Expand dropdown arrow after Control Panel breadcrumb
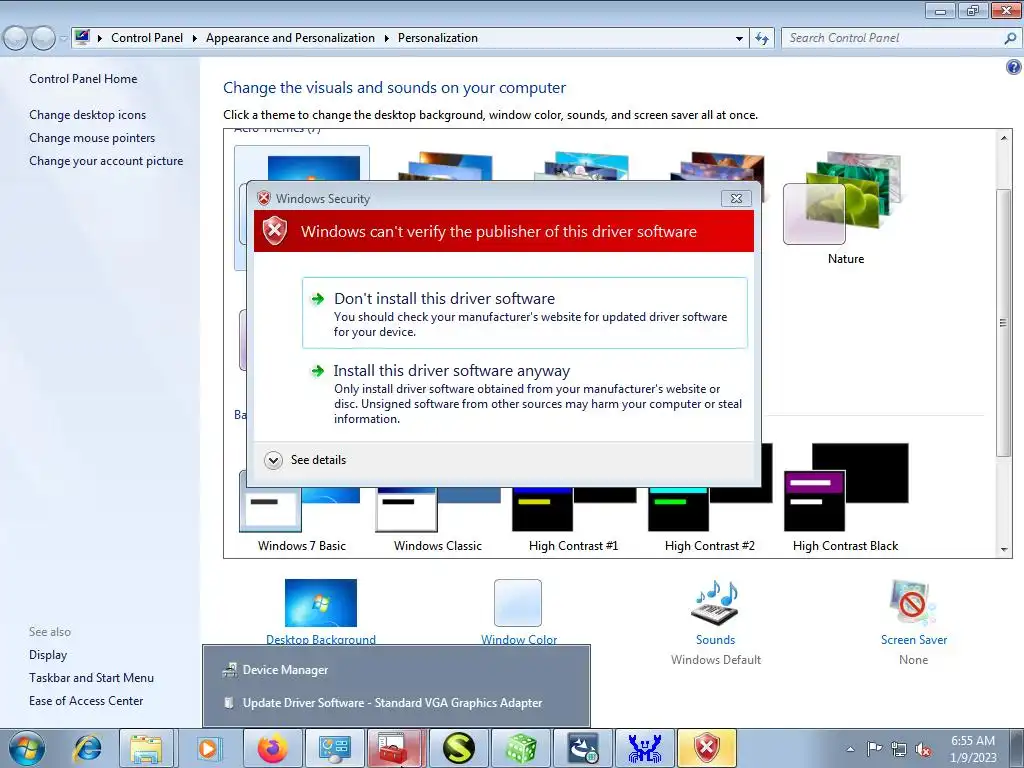This screenshot has width=1024, height=768. point(195,39)
